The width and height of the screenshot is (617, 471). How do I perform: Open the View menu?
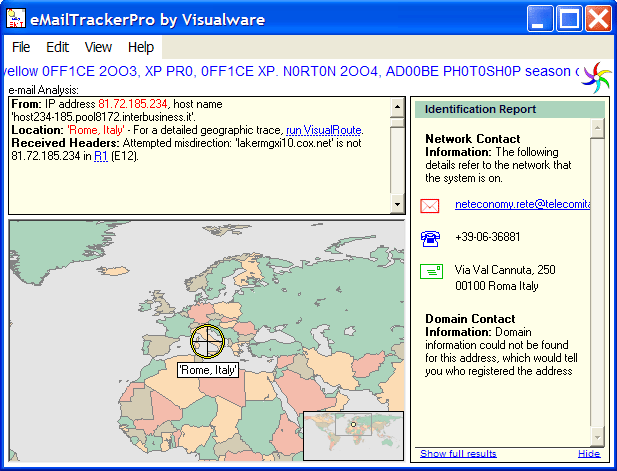[98, 47]
